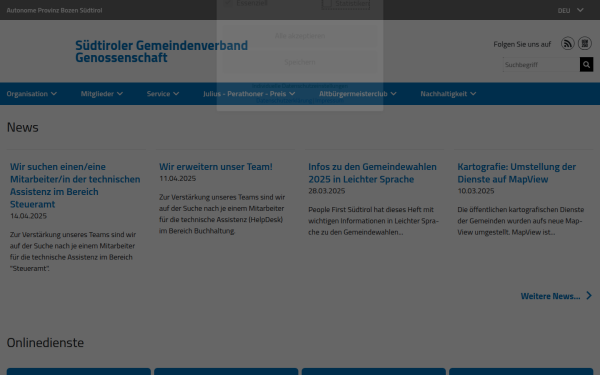Viewport: 600px width, 375px height.
Task: Click Autonome Provinz Bozen Südtirol link
Action: pos(54,10)
